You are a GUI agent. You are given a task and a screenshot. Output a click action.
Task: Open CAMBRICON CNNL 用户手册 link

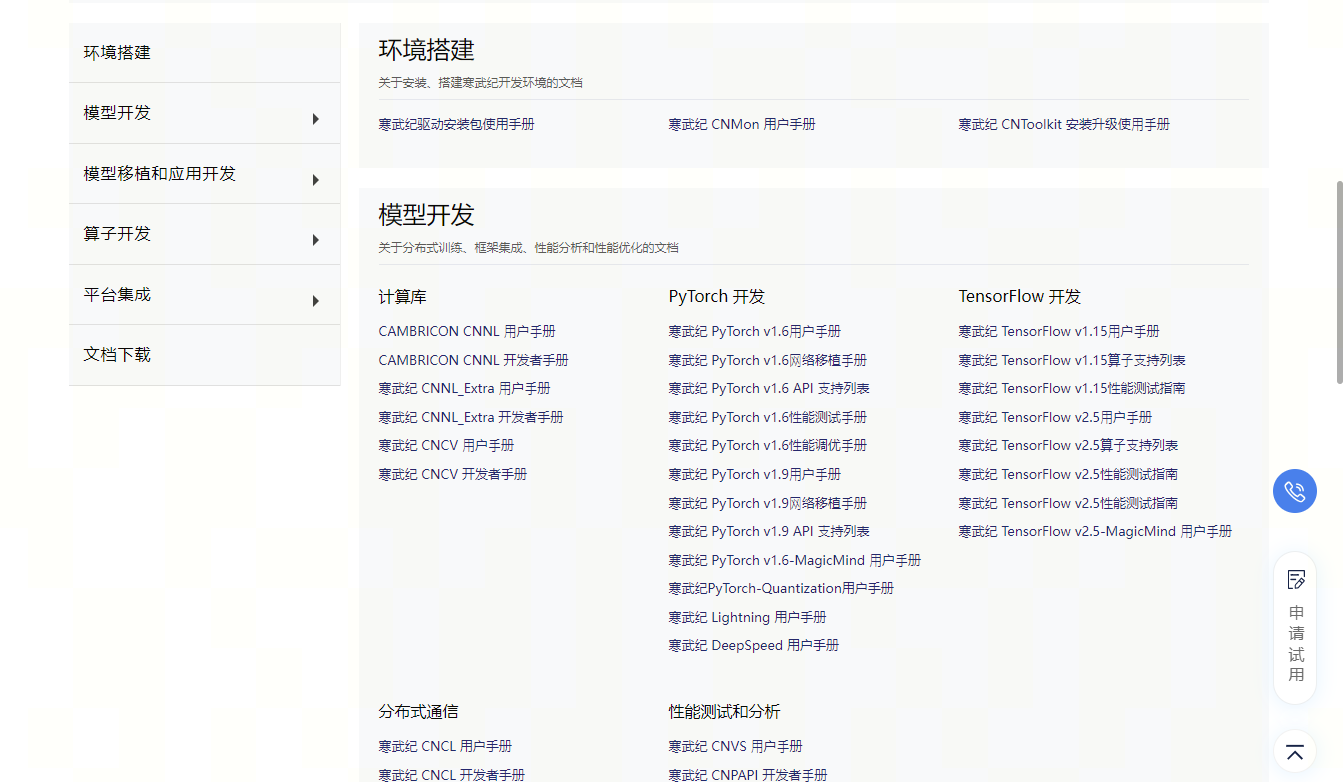(466, 332)
